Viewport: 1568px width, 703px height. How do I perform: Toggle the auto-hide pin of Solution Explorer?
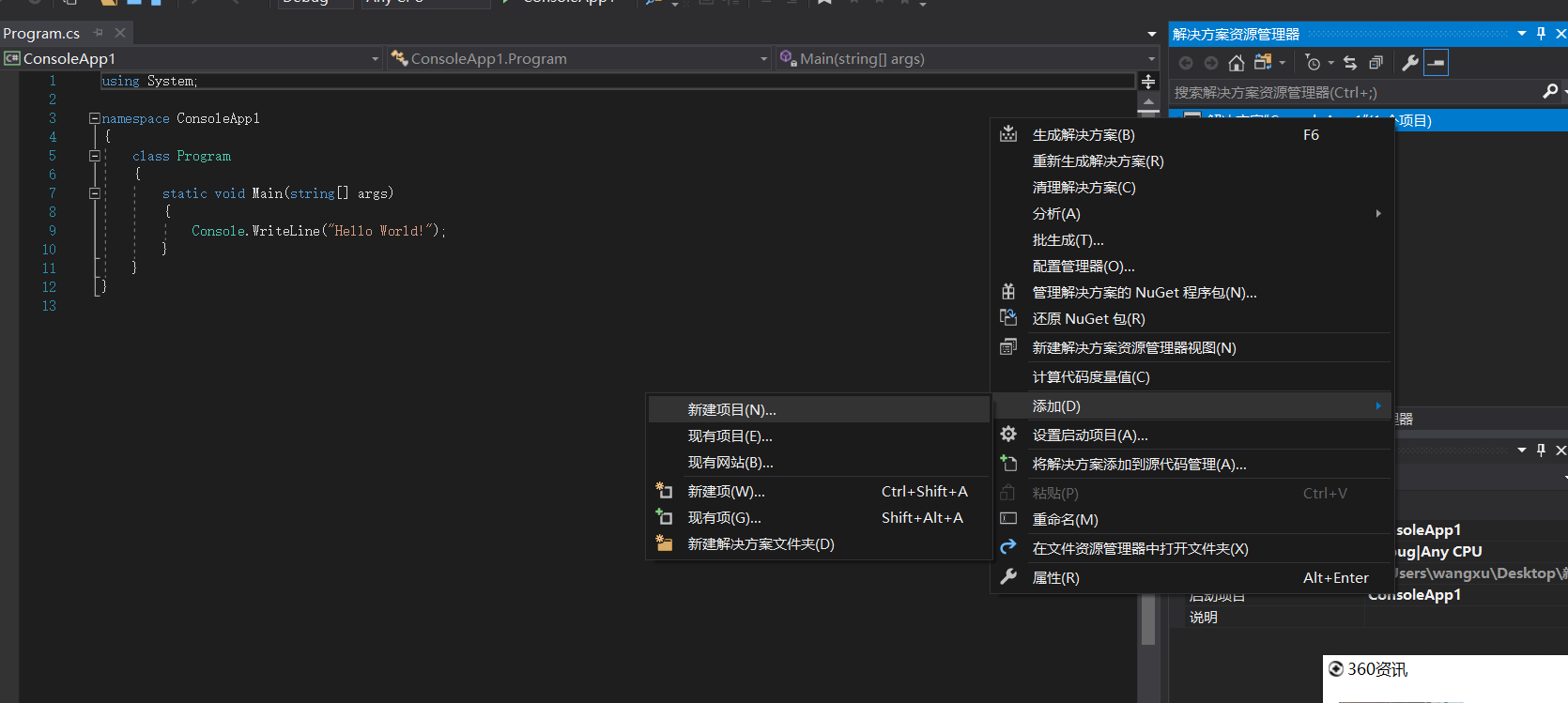pyautogui.click(x=1541, y=34)
